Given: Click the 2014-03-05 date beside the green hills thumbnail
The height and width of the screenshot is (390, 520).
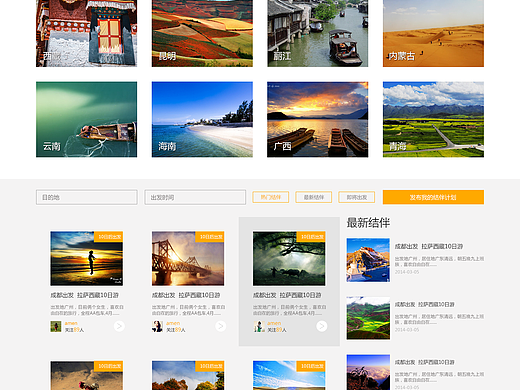Looking at the screenshot, I should tap(407, 330).
